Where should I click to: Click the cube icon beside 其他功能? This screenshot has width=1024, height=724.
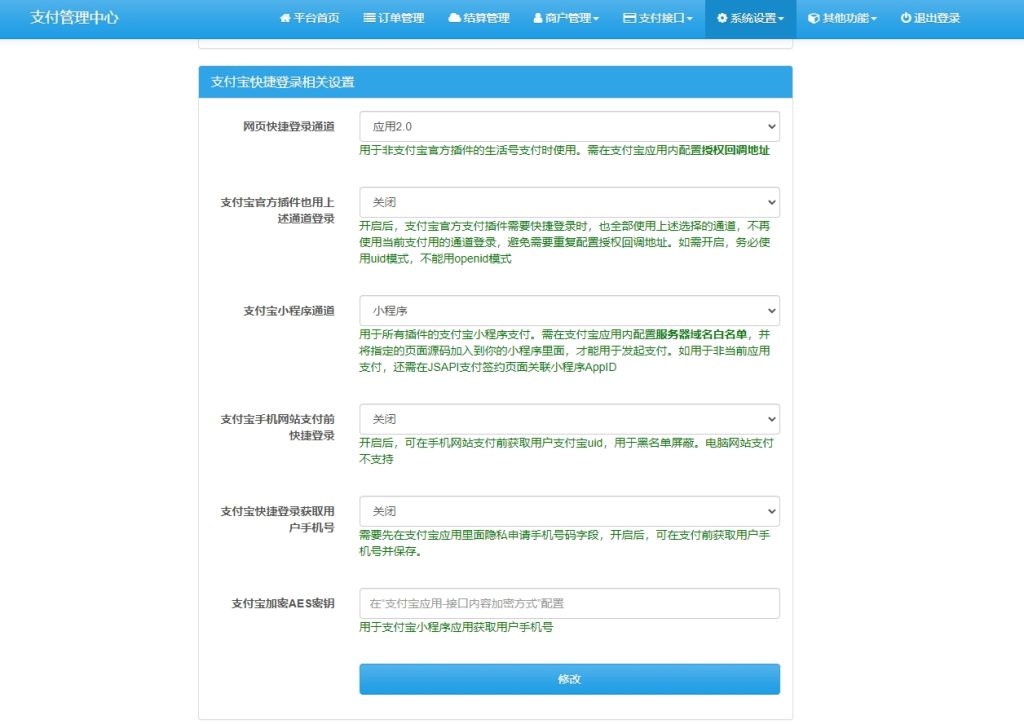coord(814,18)
